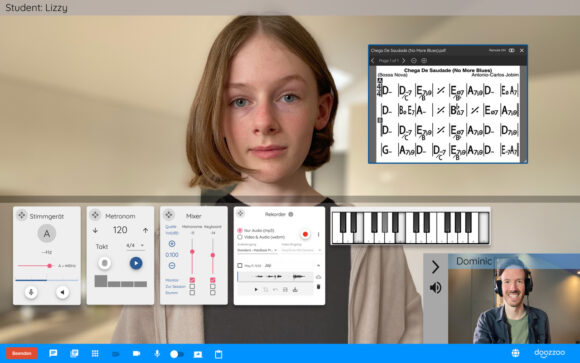Open the media library icon in toolbar
This screenshot has width=580, height=363.
(x=74, y=354)
